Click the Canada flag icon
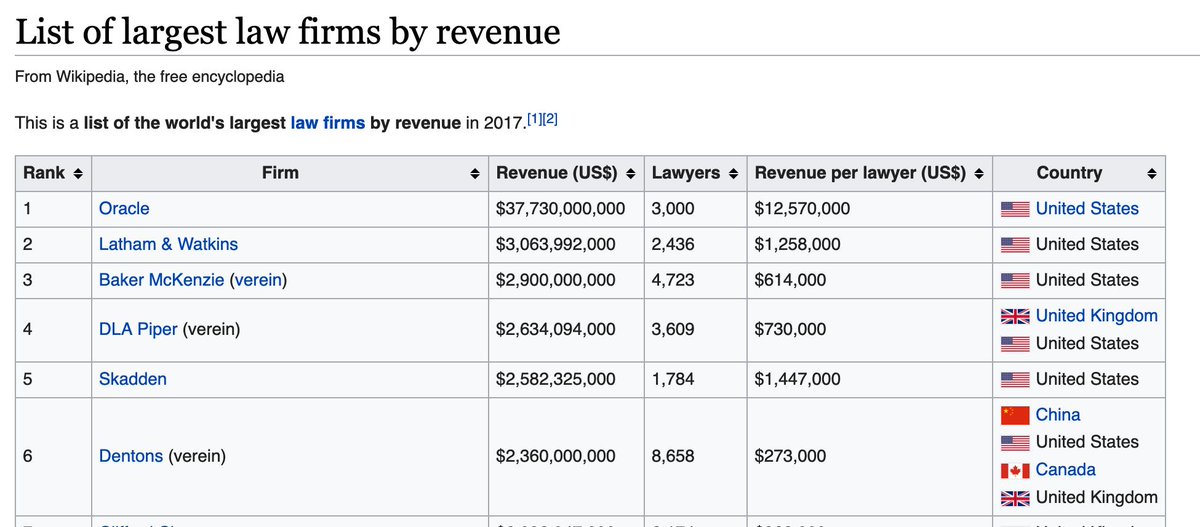The width and height of the screenshot is (1200, 527). tap(1015, 470)
